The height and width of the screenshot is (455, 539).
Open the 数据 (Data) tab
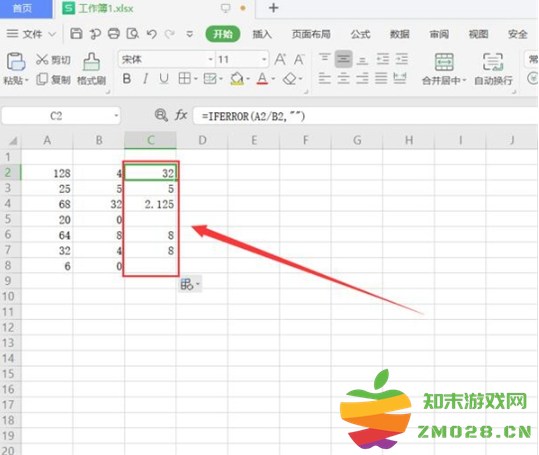(399, 34)
